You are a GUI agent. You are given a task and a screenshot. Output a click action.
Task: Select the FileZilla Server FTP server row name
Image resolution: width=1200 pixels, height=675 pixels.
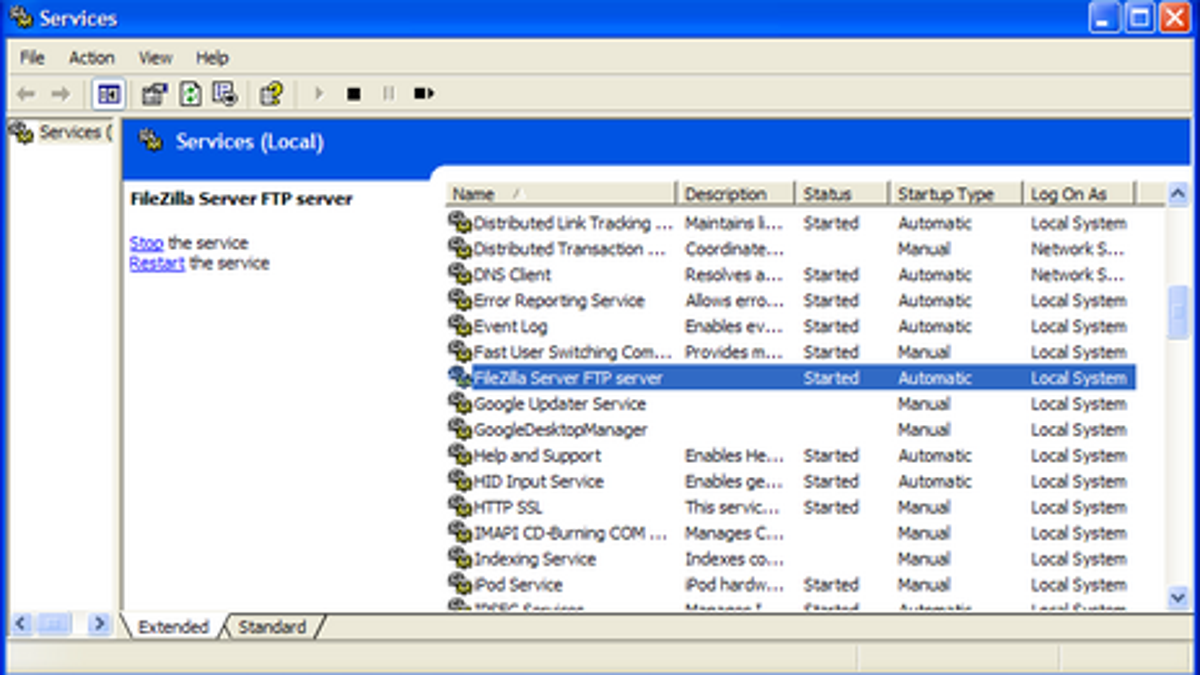click(568, 378)
